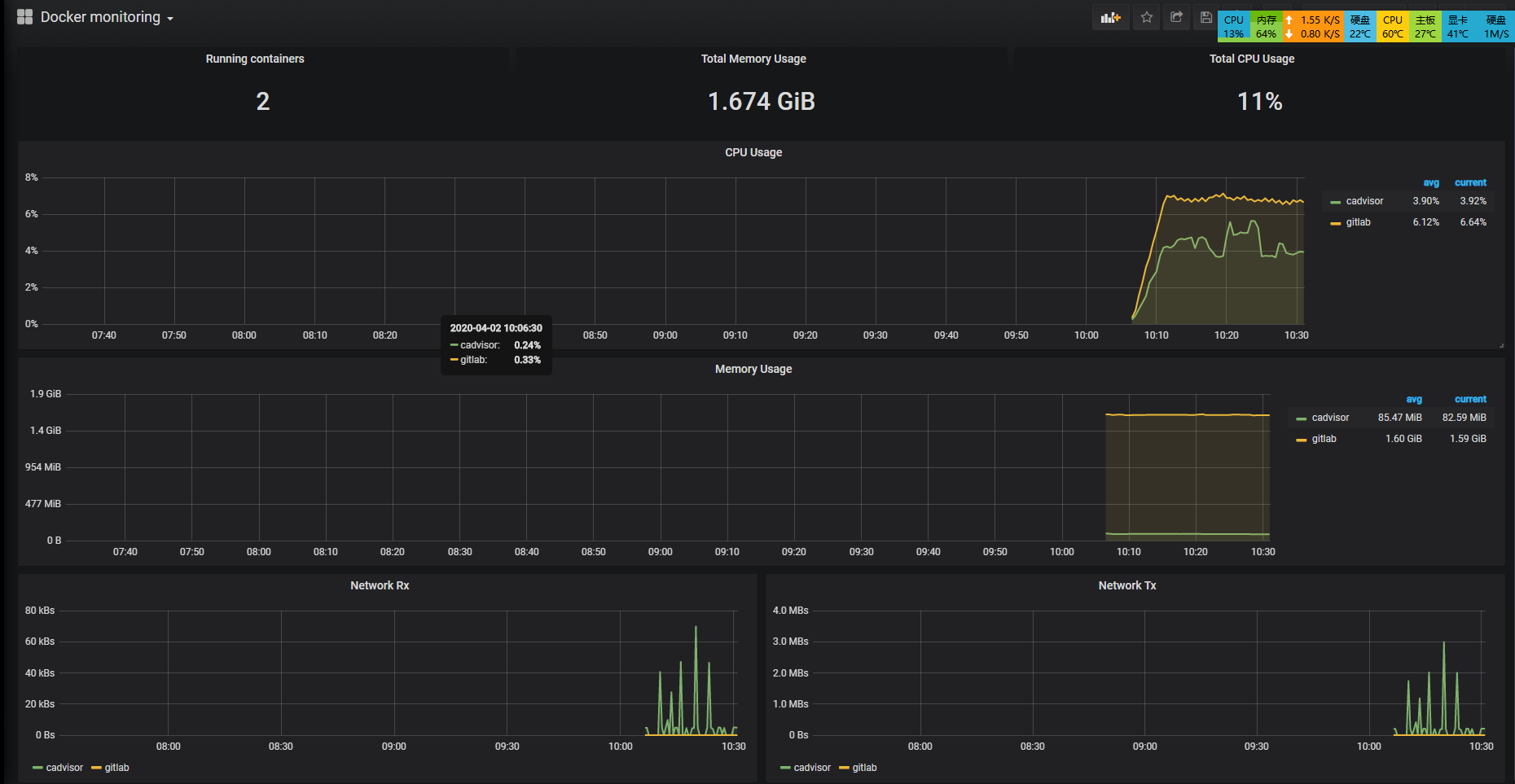Toggle cadvisor series in CPU Usage legend
Viewport: 1515px width, 784px height.
pyautogui.click(x=1364, y=201)
